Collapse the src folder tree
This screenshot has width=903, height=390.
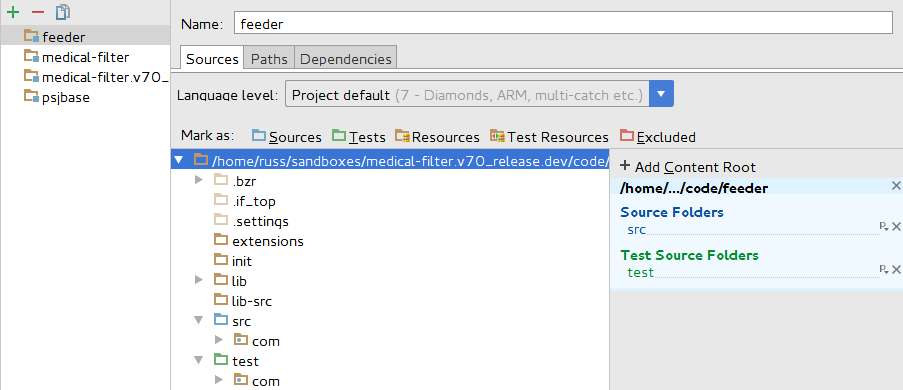click(199, 320)
